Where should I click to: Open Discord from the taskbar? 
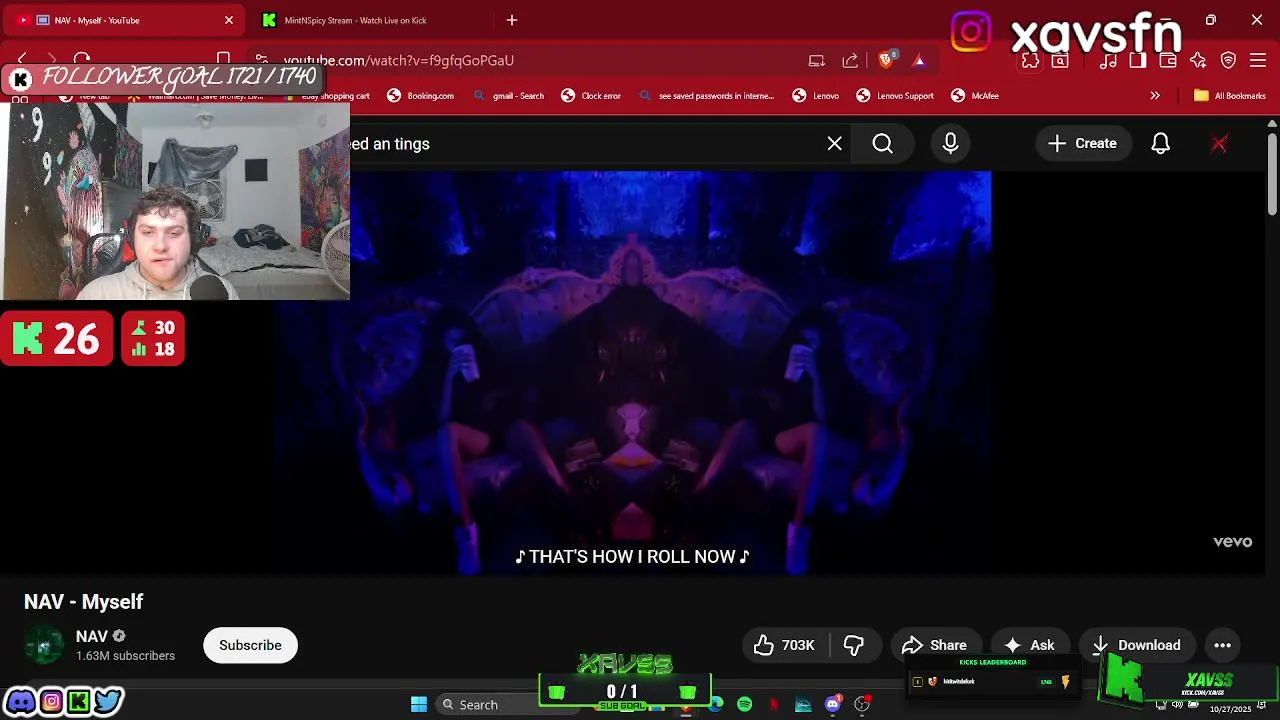pyautogui.click(x=832, y=704)
